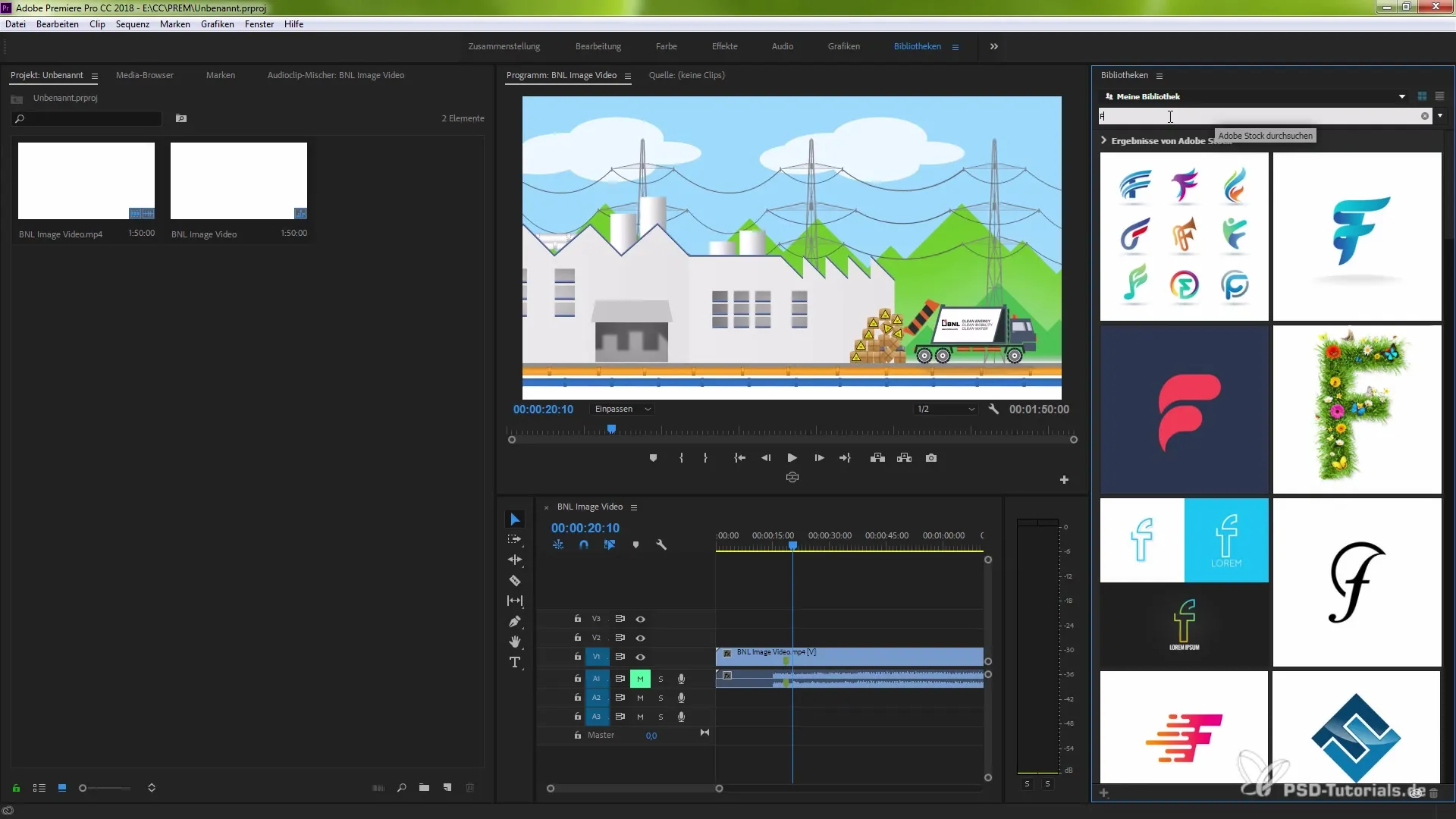
Task: Open Program monitor settings wrench
Action: pyautogui.click(x=993, y=409)
